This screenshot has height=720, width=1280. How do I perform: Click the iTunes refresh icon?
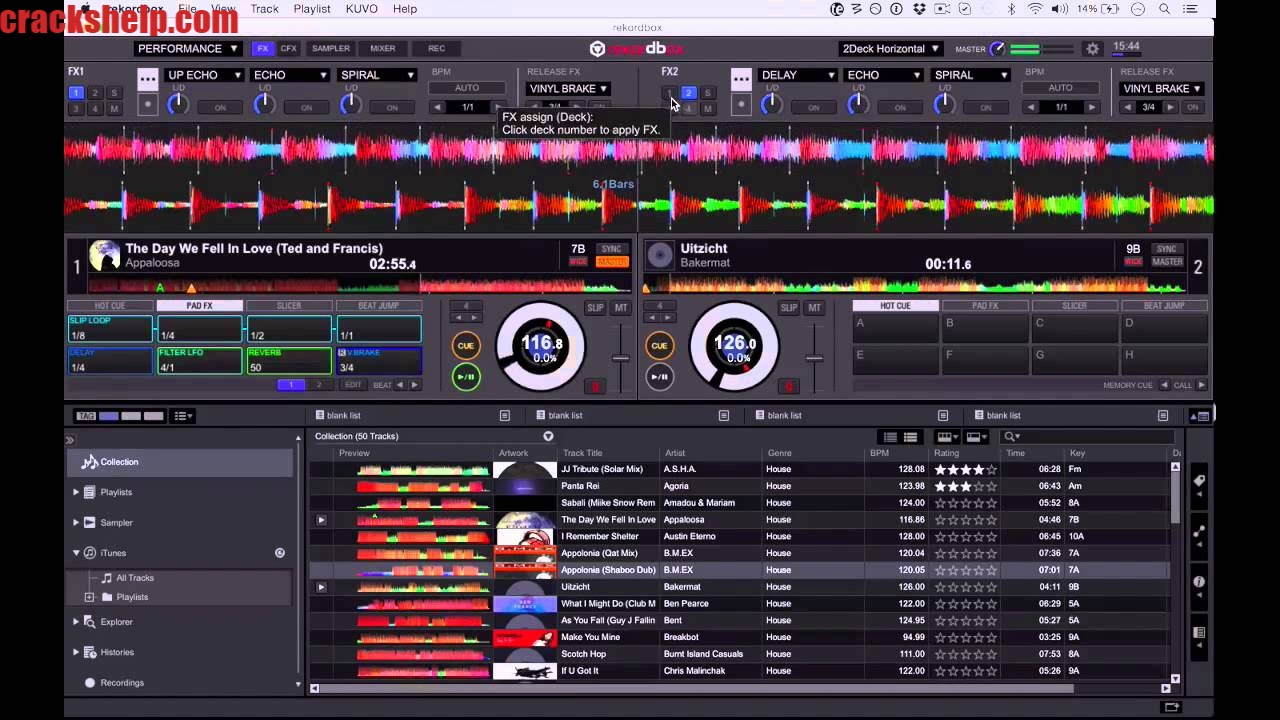pos(280,553)
